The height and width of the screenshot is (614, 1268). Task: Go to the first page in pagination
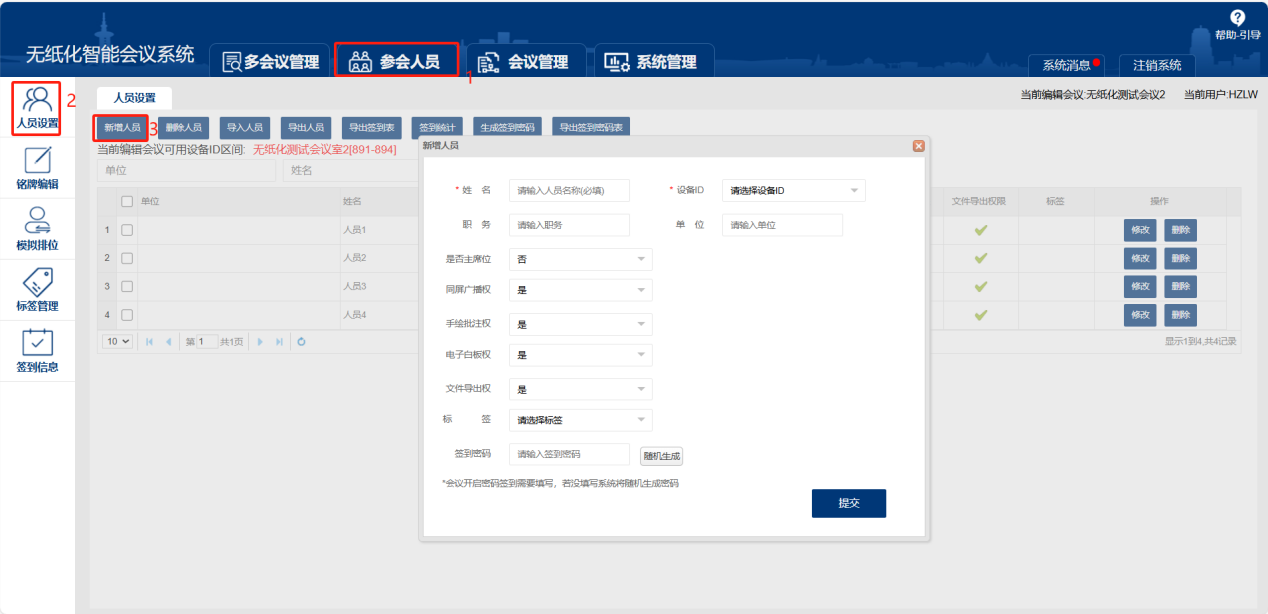pos(149,341)
